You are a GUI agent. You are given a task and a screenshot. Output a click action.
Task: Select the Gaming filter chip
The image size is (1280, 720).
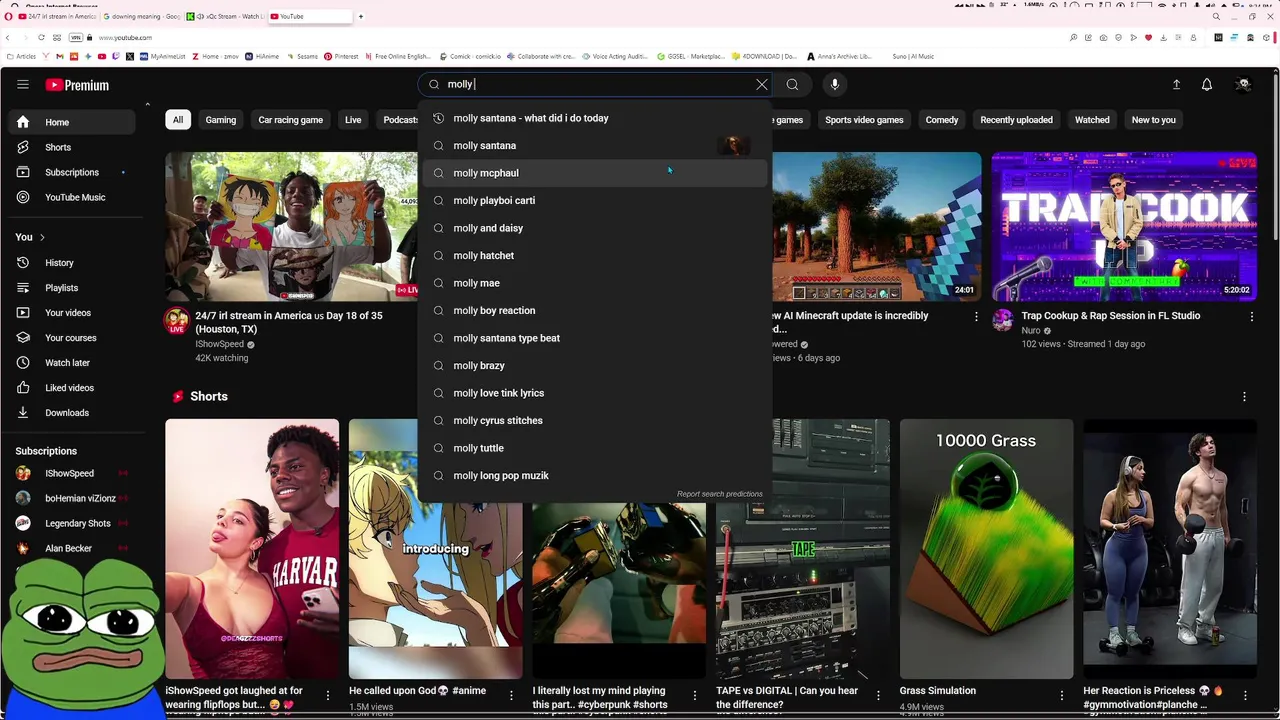(221, 120)
